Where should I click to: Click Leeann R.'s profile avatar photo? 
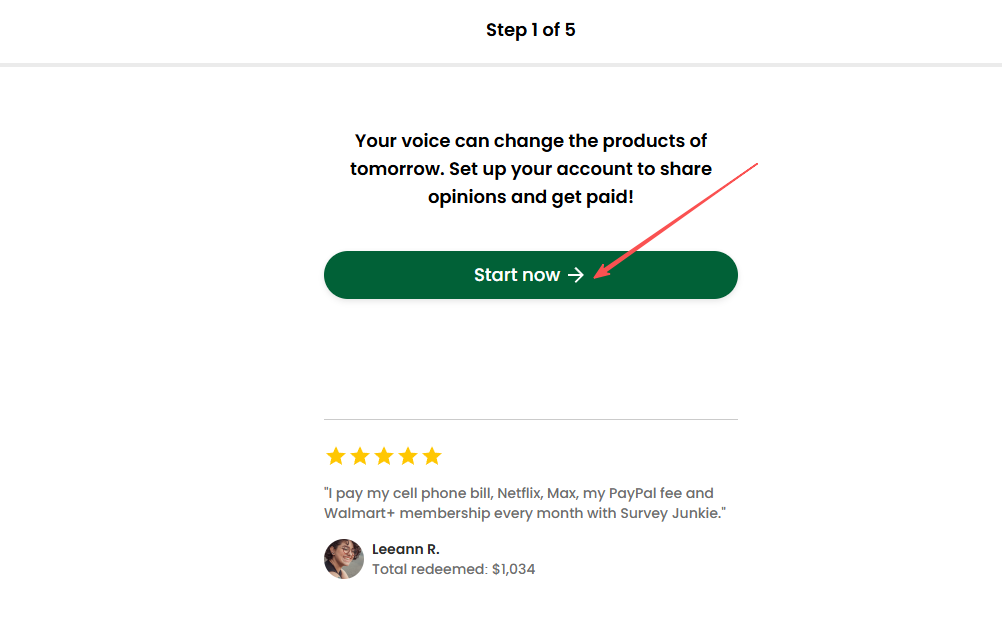(343, 559)
